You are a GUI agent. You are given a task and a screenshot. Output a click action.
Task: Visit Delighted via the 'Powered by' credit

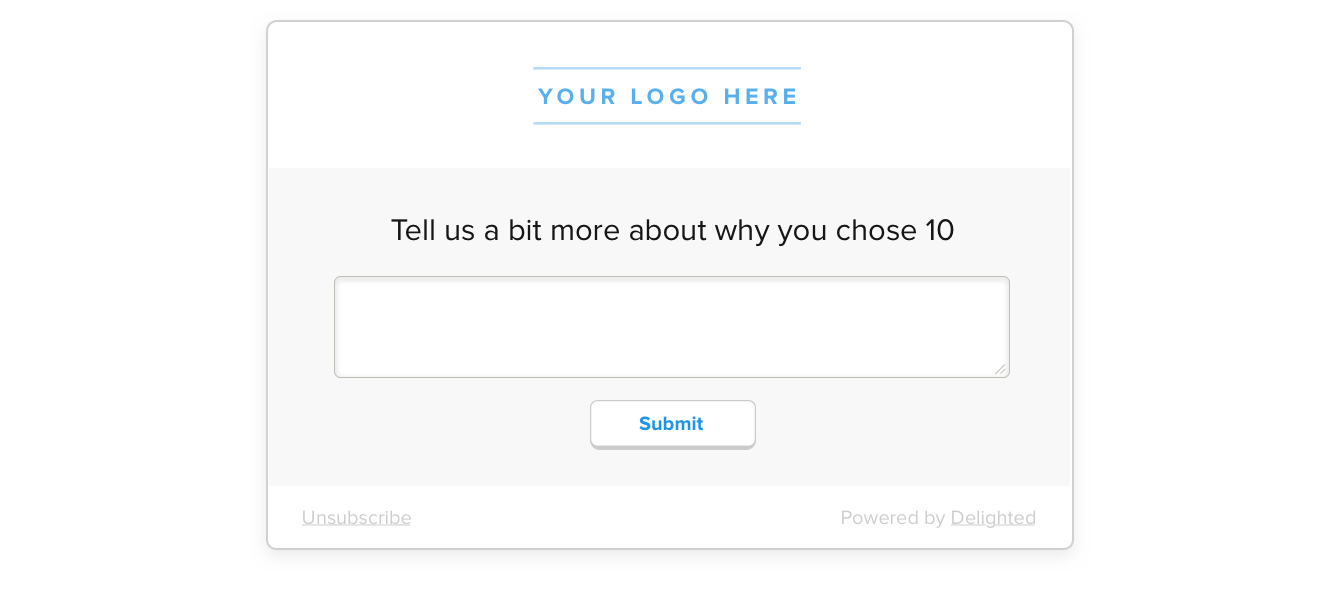pyautogui.click(x=993, y=517)
